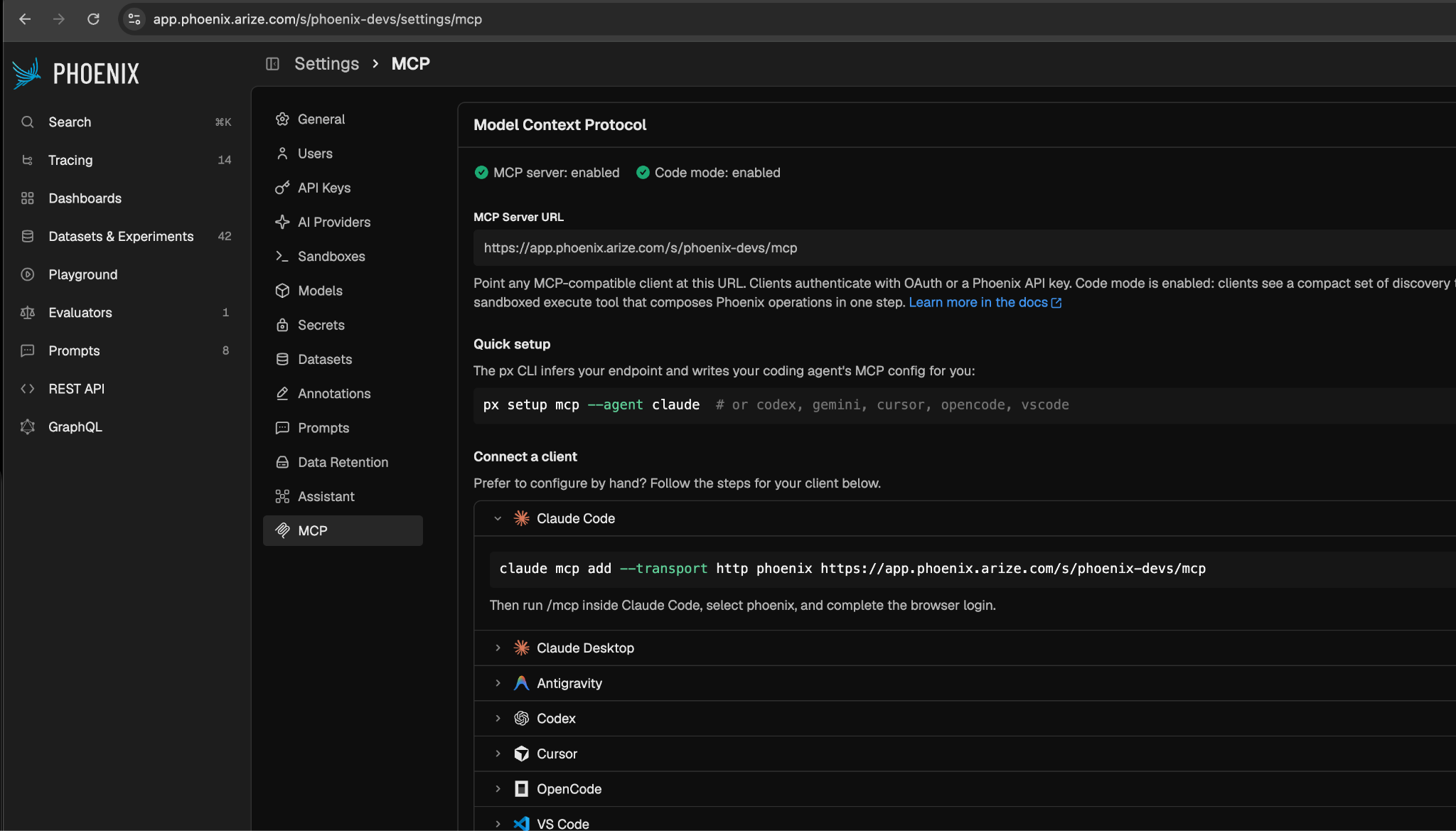The image size is (1456, 831).
Task: Click the Datasets & Experiments database icon
Action: coord(28,236)
